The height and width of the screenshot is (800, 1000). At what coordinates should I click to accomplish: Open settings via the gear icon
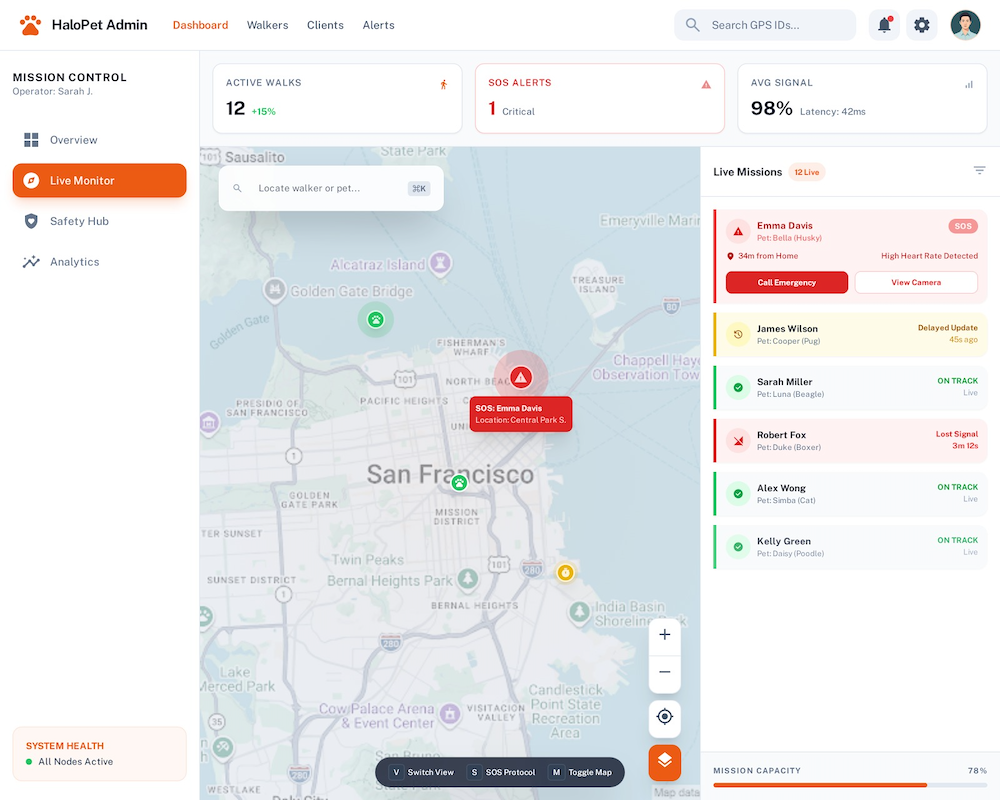(x=922, y=25)
